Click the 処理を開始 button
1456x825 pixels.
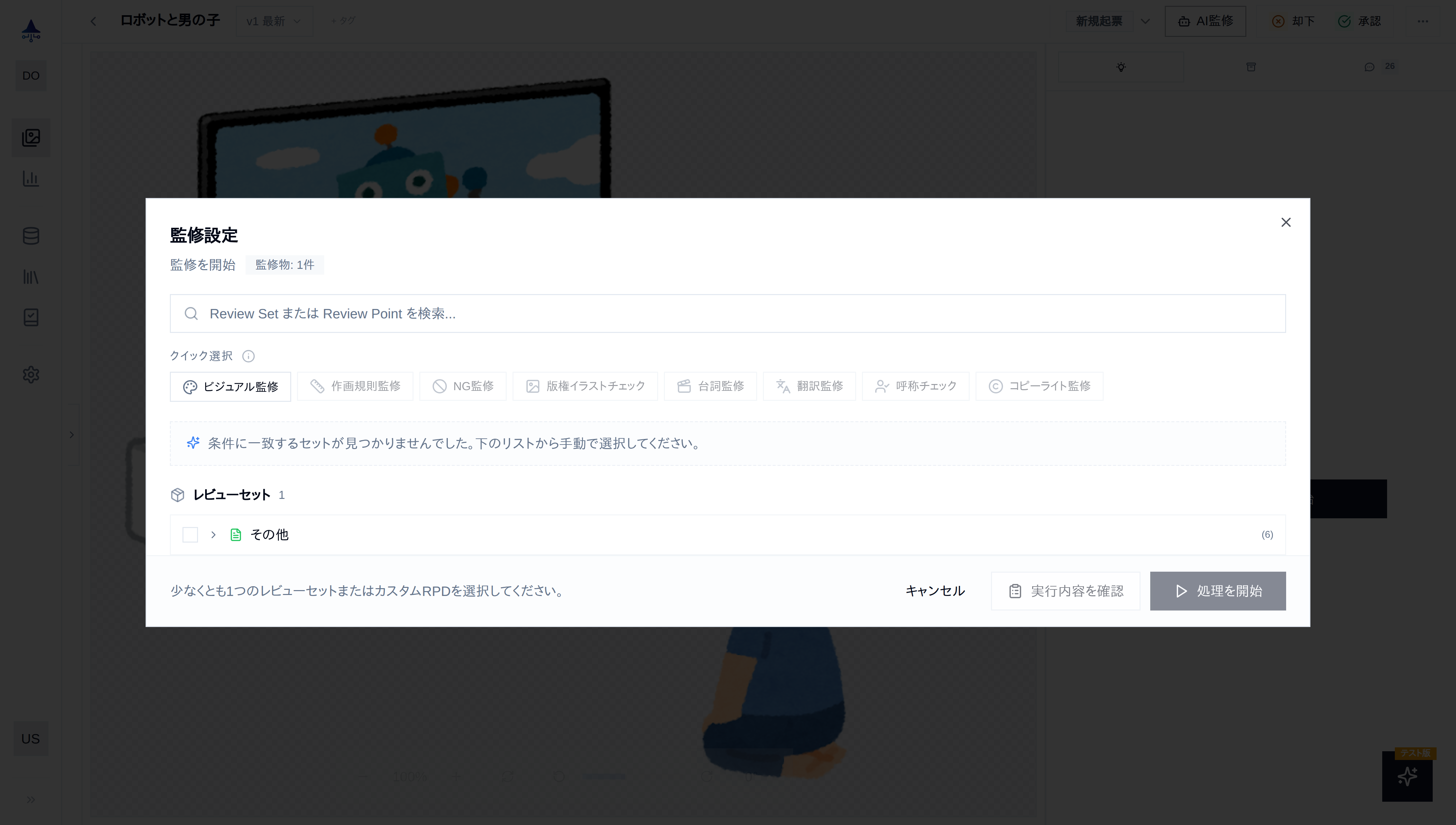tap(1218, 590)
